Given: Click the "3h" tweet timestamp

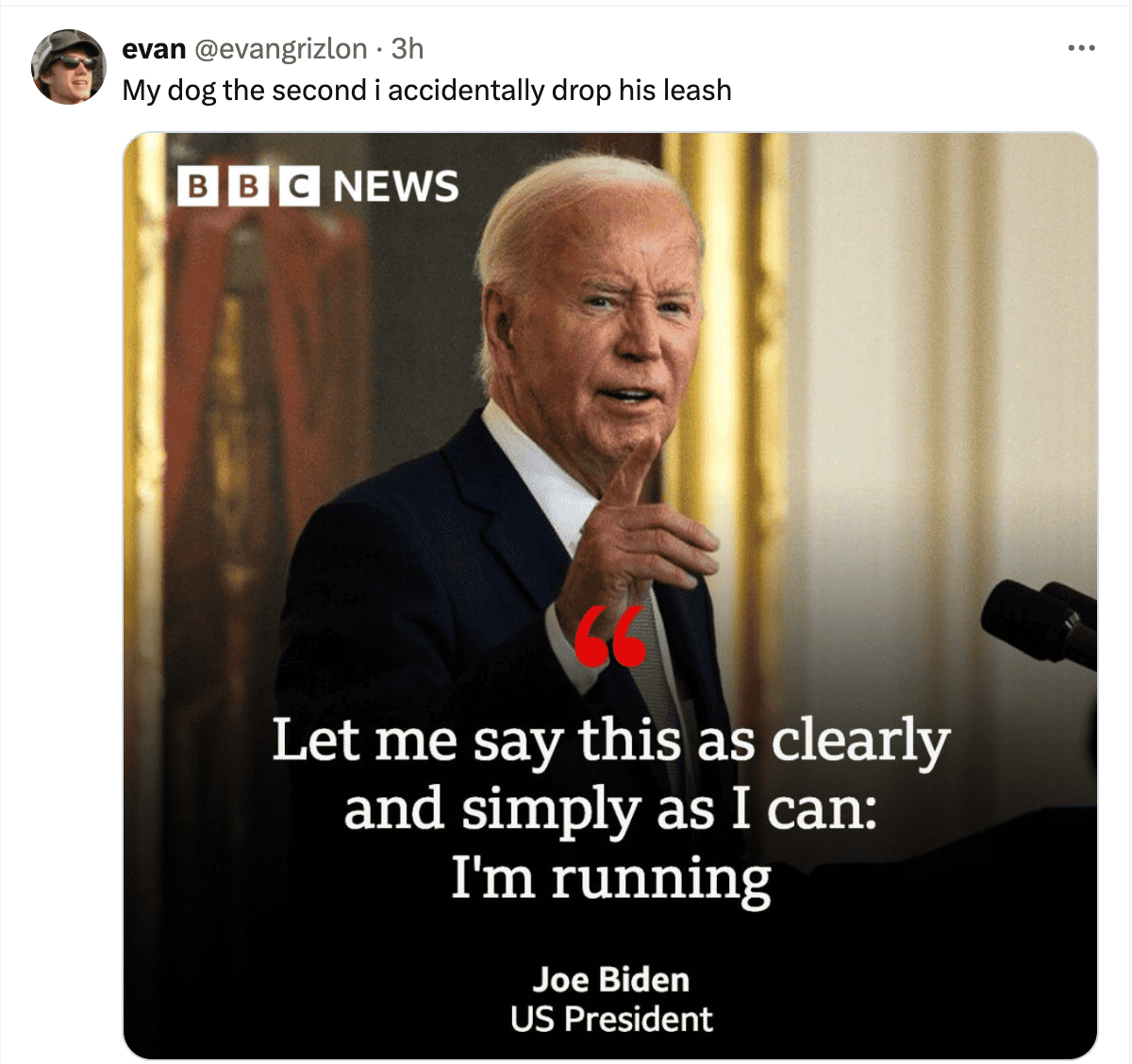Looking at the screenshot, I should (x=408, y=48).
